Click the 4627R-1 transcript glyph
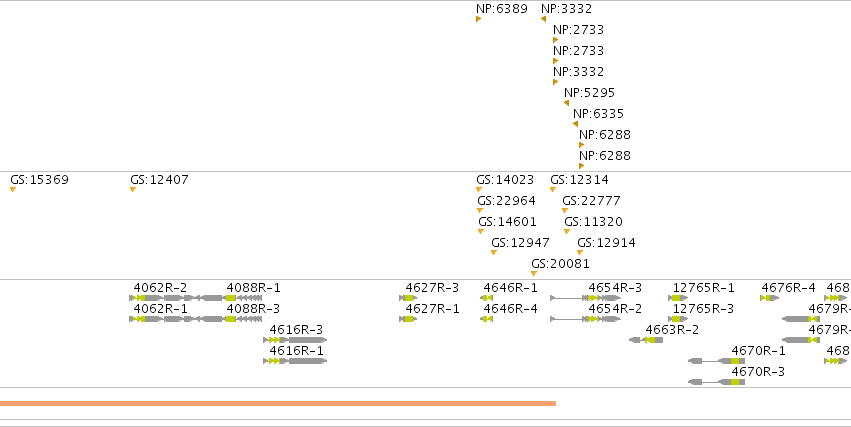Viewport: 851px width, 427px height. (408, 319)
